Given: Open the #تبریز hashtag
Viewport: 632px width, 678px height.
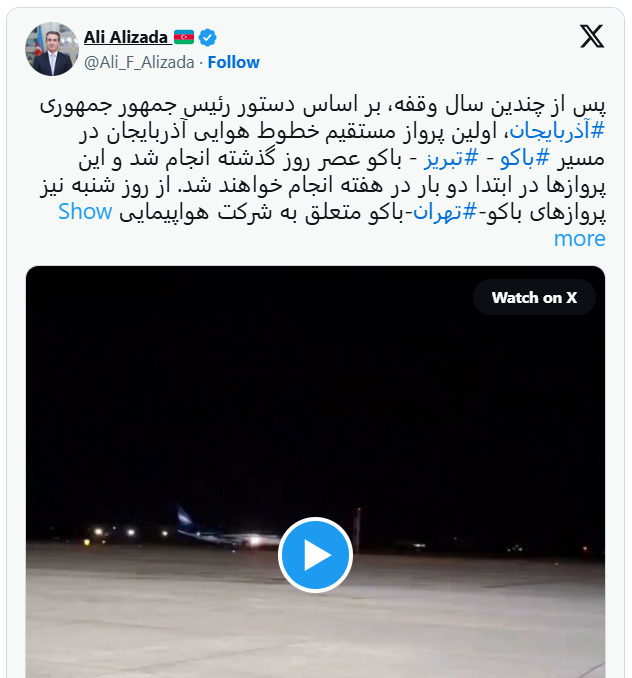Looking at the screenshot, I should click(x=451, y=158).
